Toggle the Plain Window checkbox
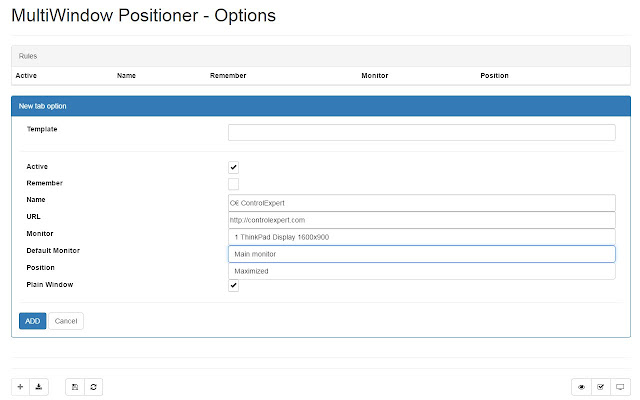 point(233,285)
